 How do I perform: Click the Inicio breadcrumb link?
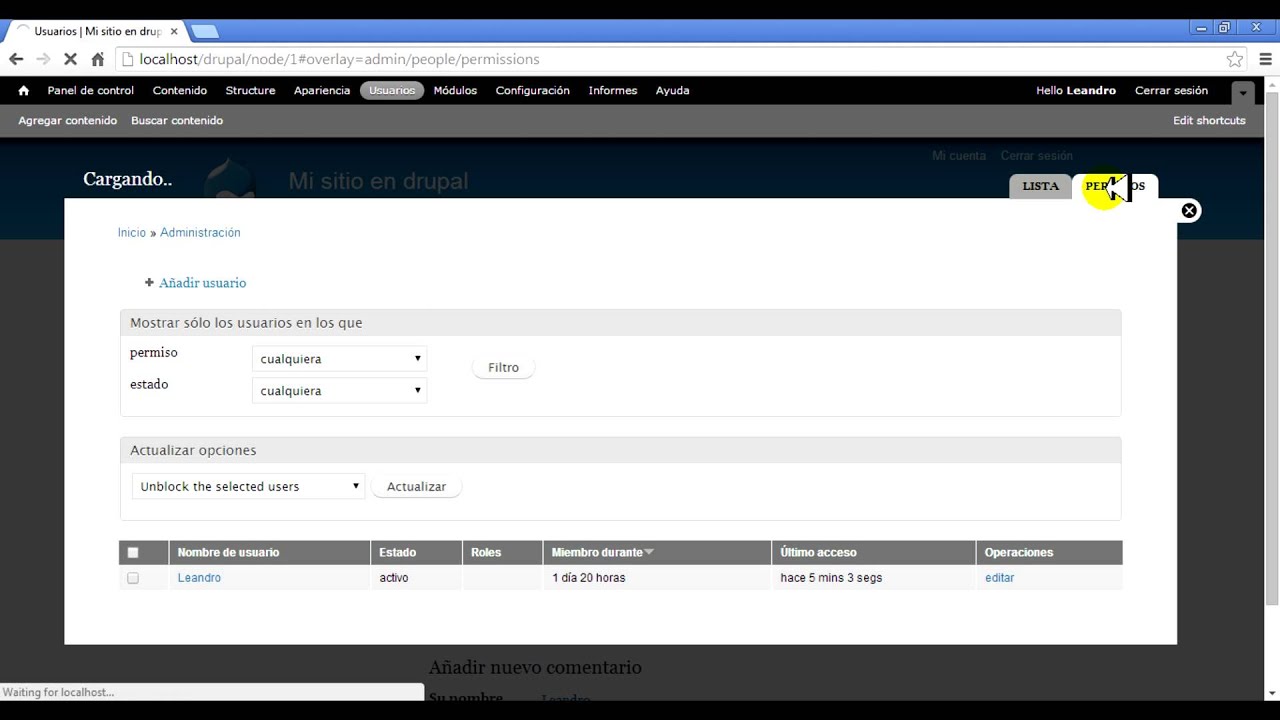[x=132, y=232]
